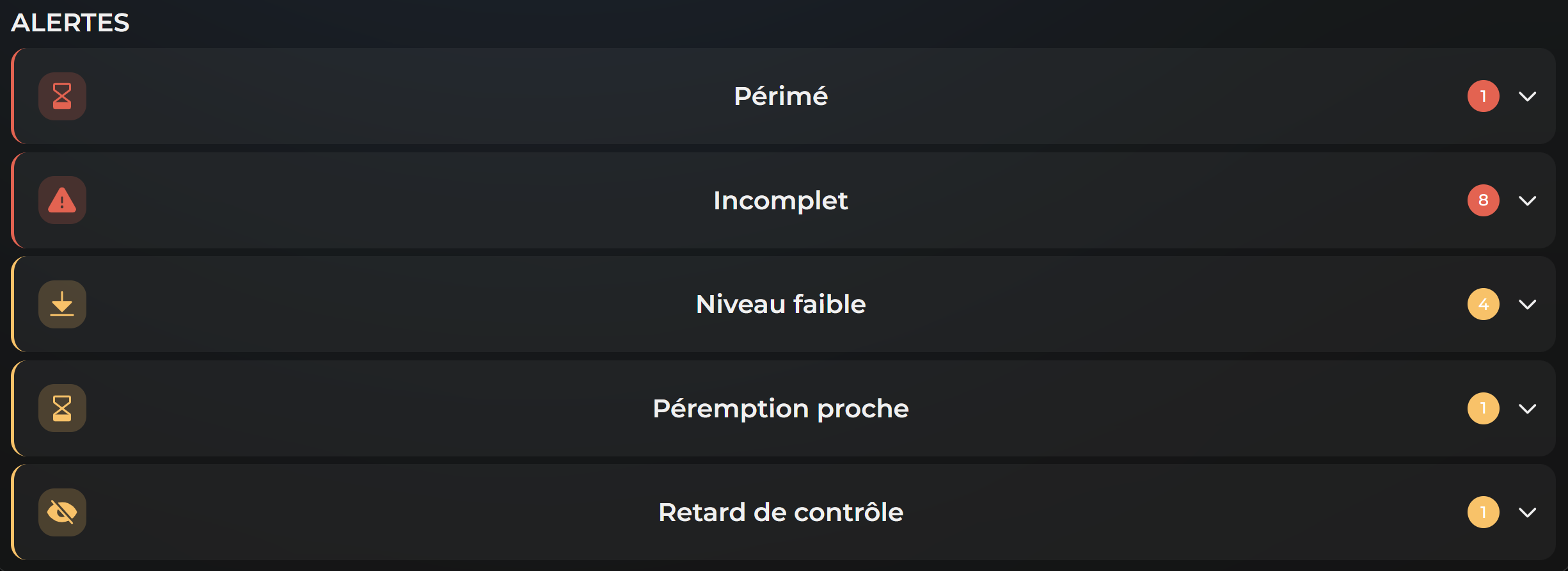Click the count badge on Péremption proche
1568x571 pixels.
coord(1483,408)
